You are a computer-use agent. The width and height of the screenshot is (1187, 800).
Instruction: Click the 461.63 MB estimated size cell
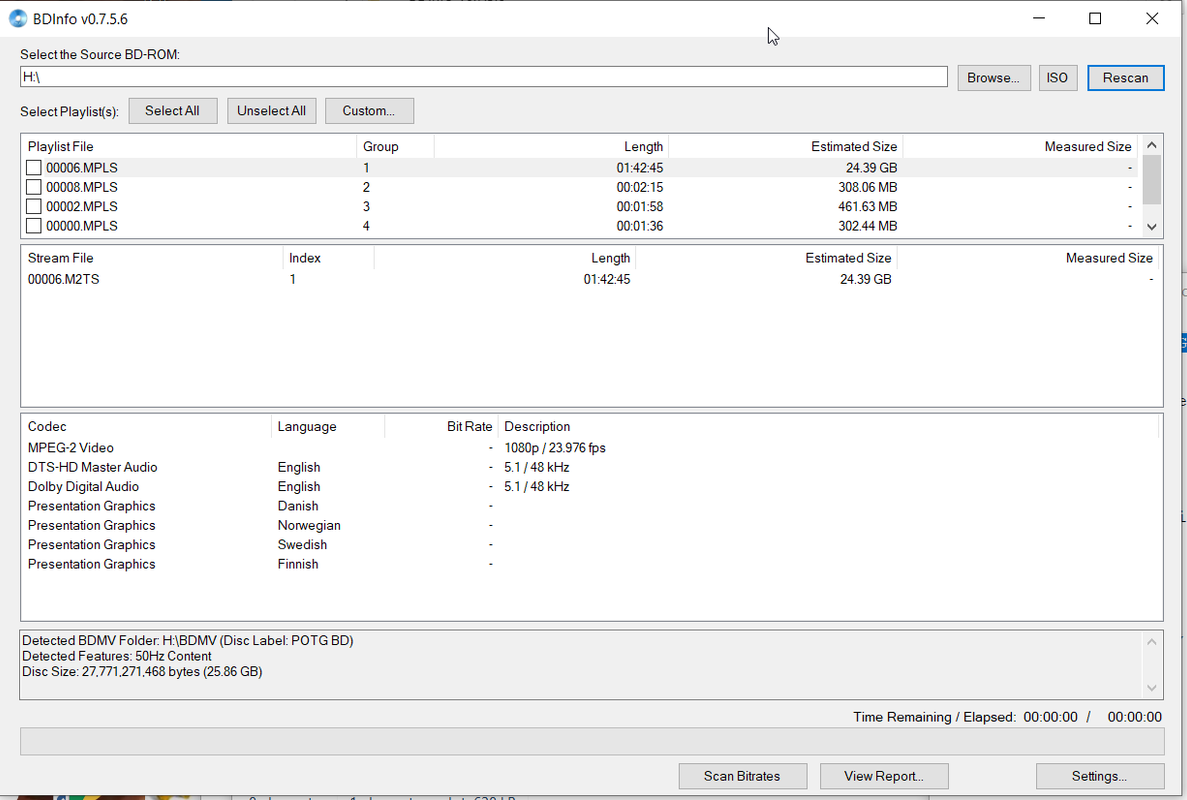tap(868, 207)
